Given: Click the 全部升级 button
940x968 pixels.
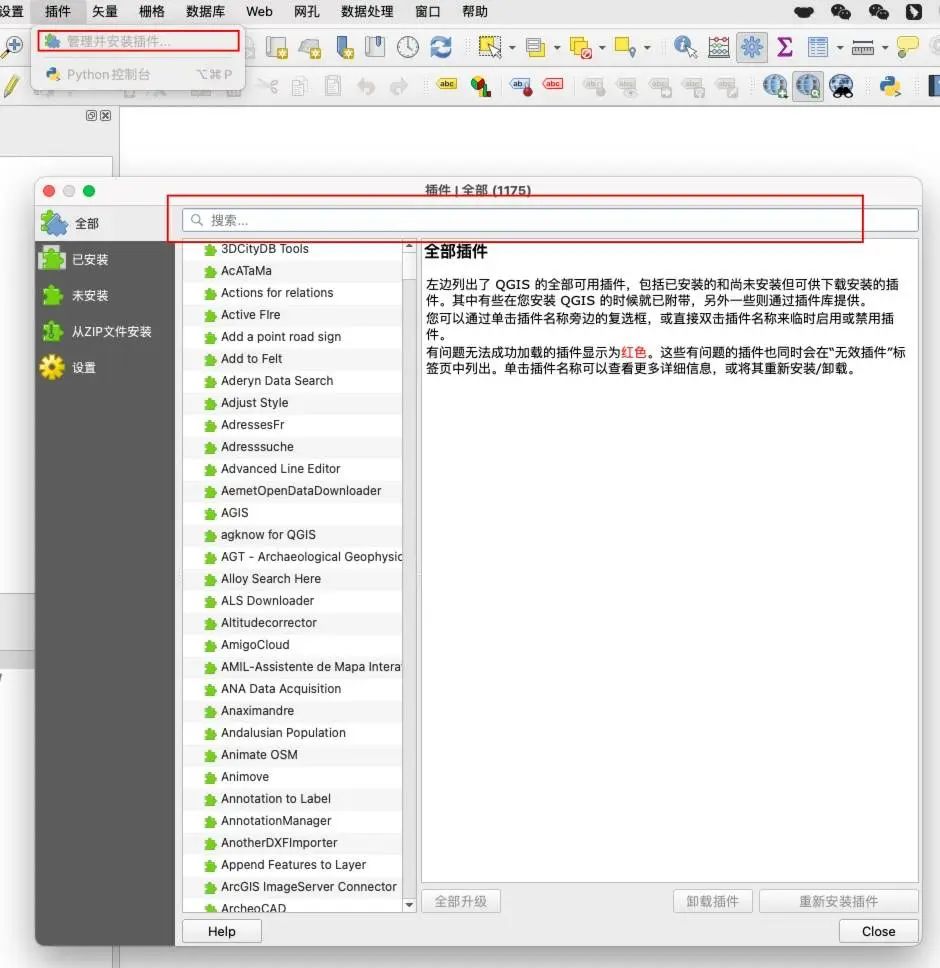Looking at the screenshot, I should 460,901.
